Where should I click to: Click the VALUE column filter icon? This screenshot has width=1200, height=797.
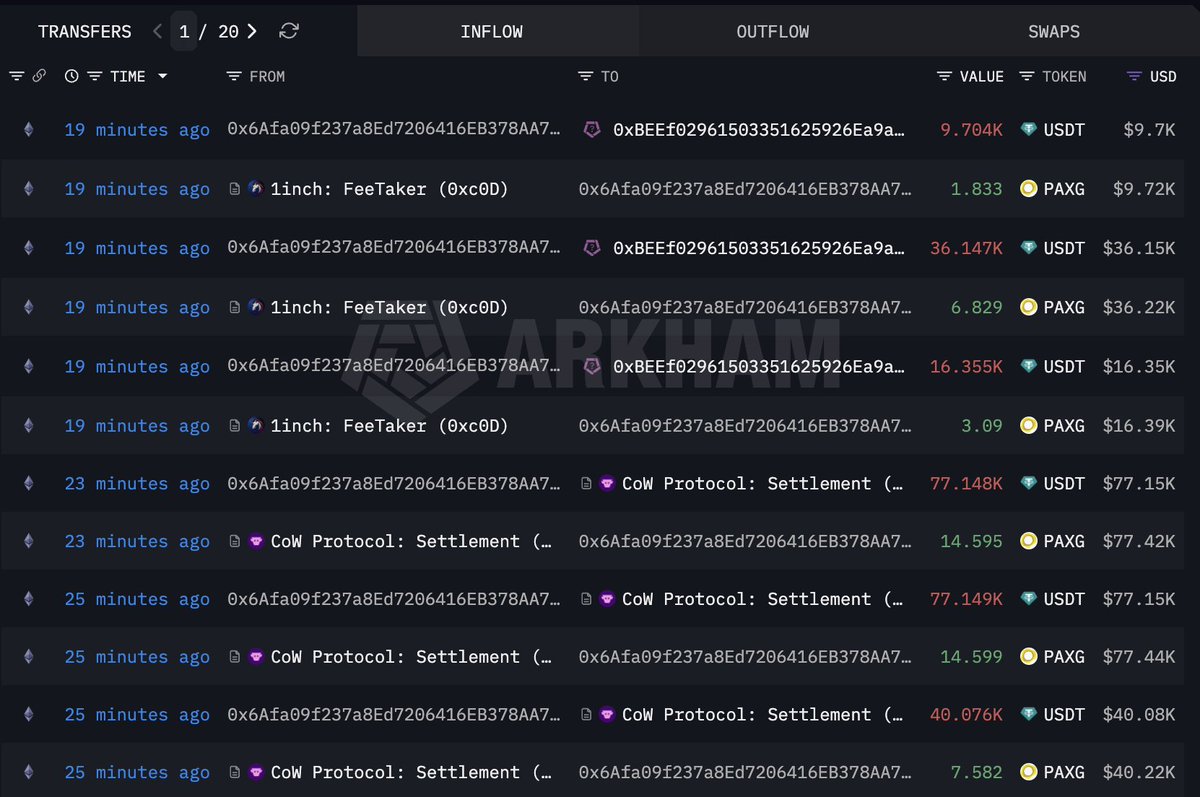point(944,76)
